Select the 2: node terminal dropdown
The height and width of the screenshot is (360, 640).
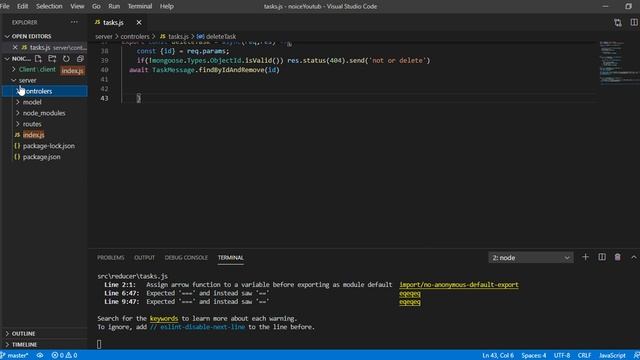click(x=531, y=258)
